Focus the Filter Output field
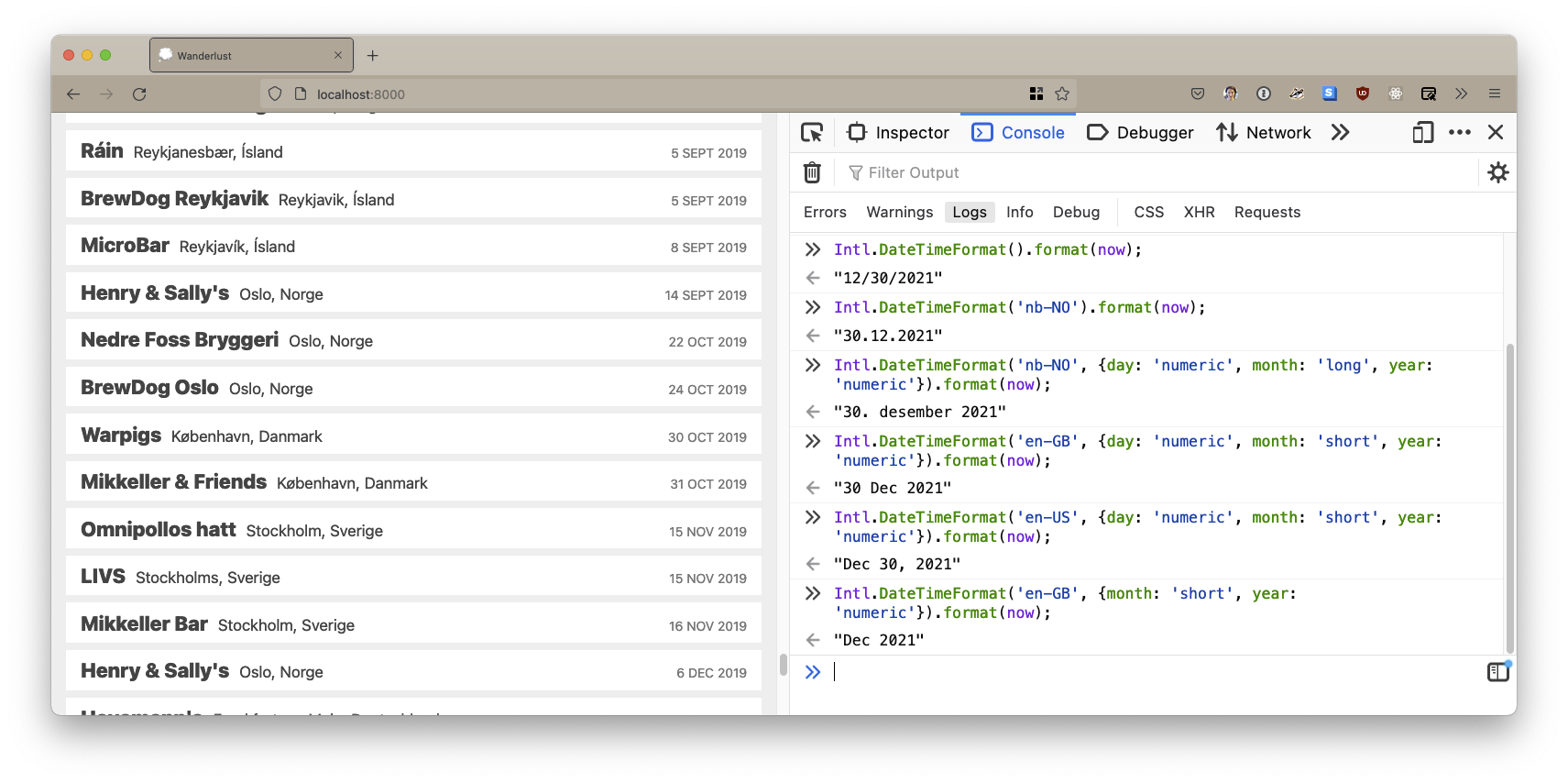Viewport: 1568px width, 783px height. coord(1155,172)
